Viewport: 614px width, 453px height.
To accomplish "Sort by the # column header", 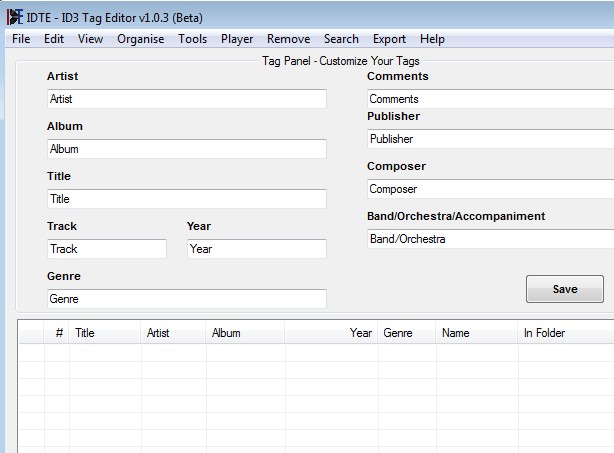I will point(59,333).
